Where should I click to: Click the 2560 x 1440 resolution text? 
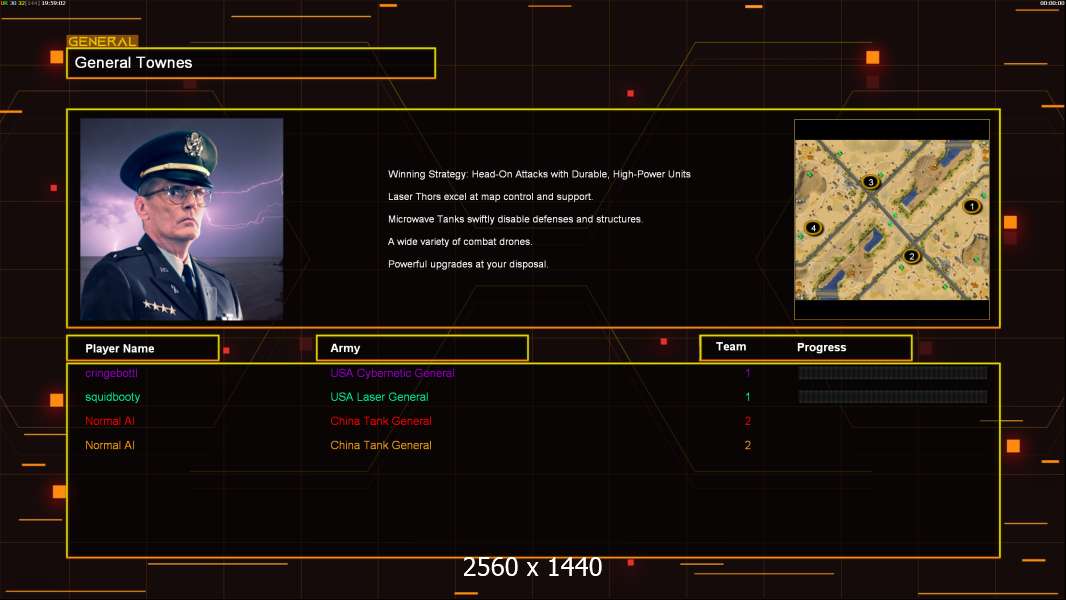click(x=532, y=567)
